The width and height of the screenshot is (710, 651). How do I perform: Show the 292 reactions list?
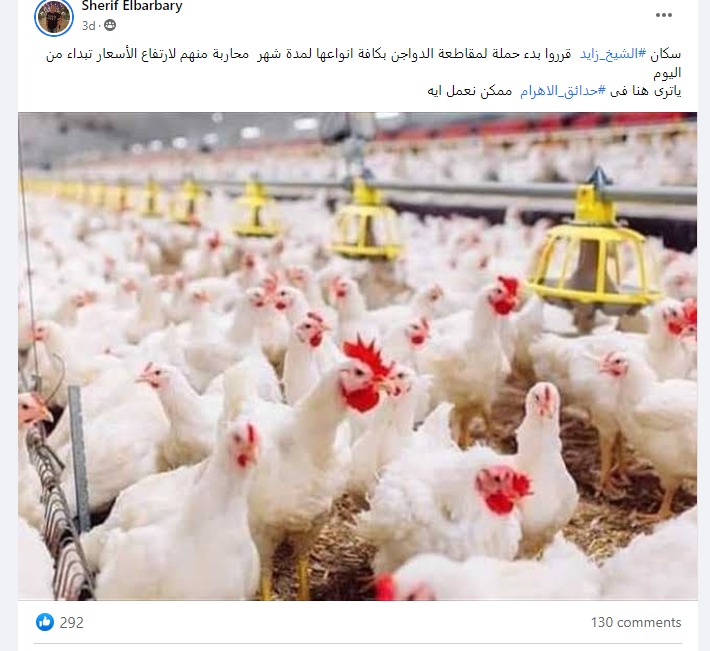[x=72, y=622]
